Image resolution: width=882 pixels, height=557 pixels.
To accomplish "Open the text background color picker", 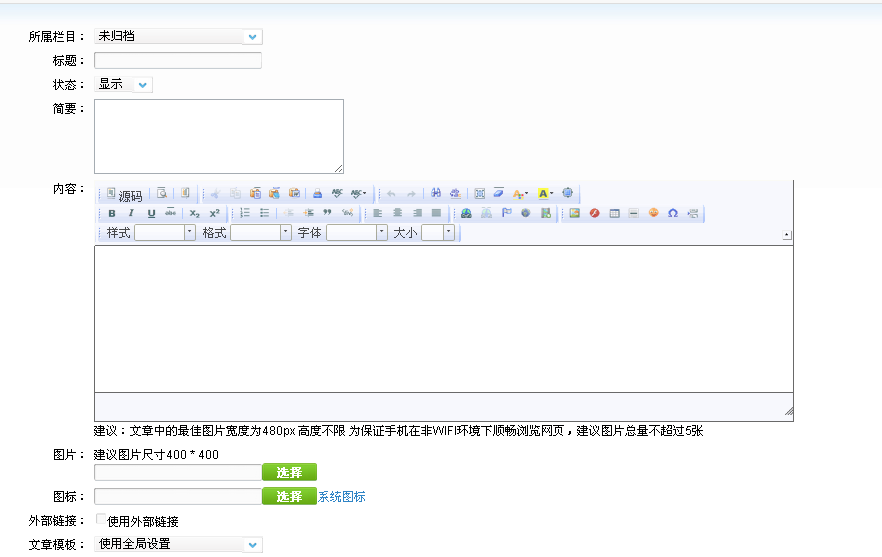I will tap(544, 193).
